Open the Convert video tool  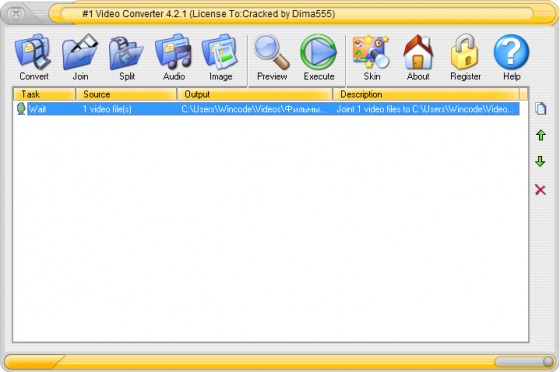pos(34,57)
